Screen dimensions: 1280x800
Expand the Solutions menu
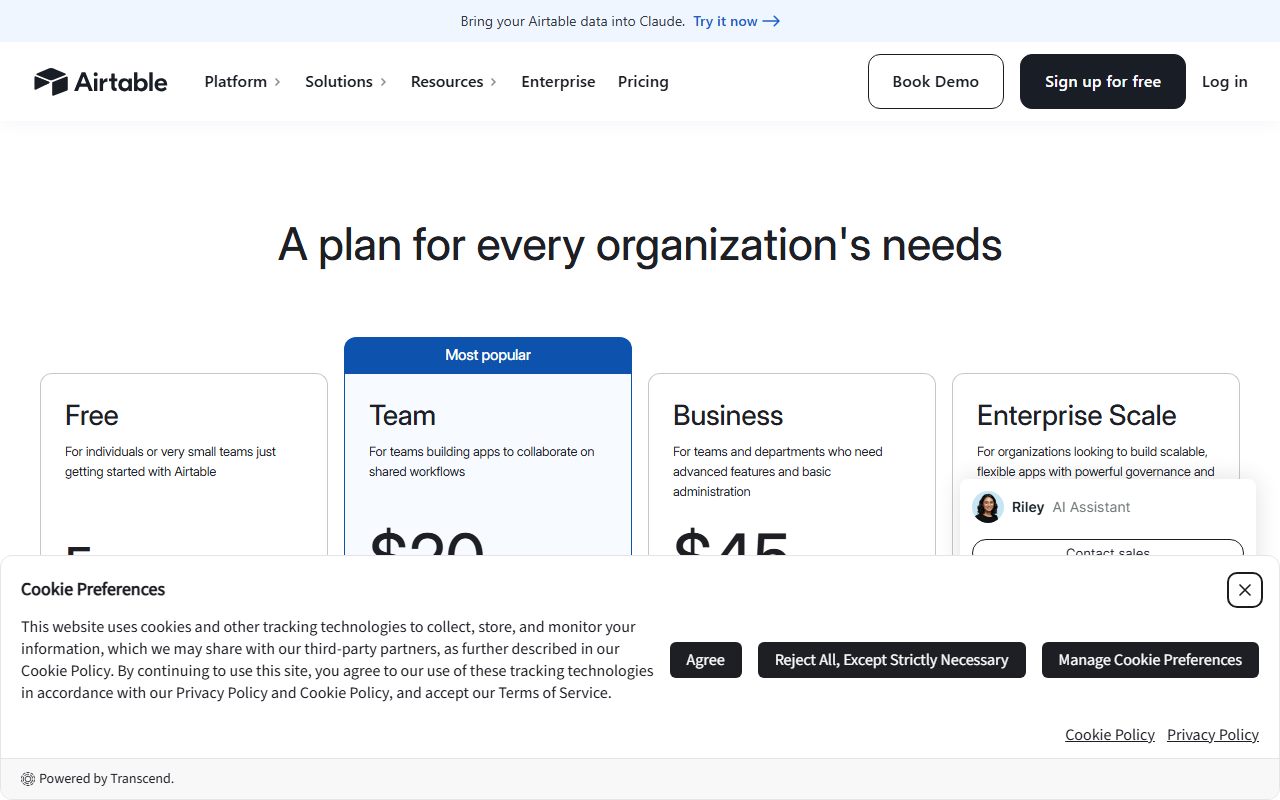[x=346, y=82]
